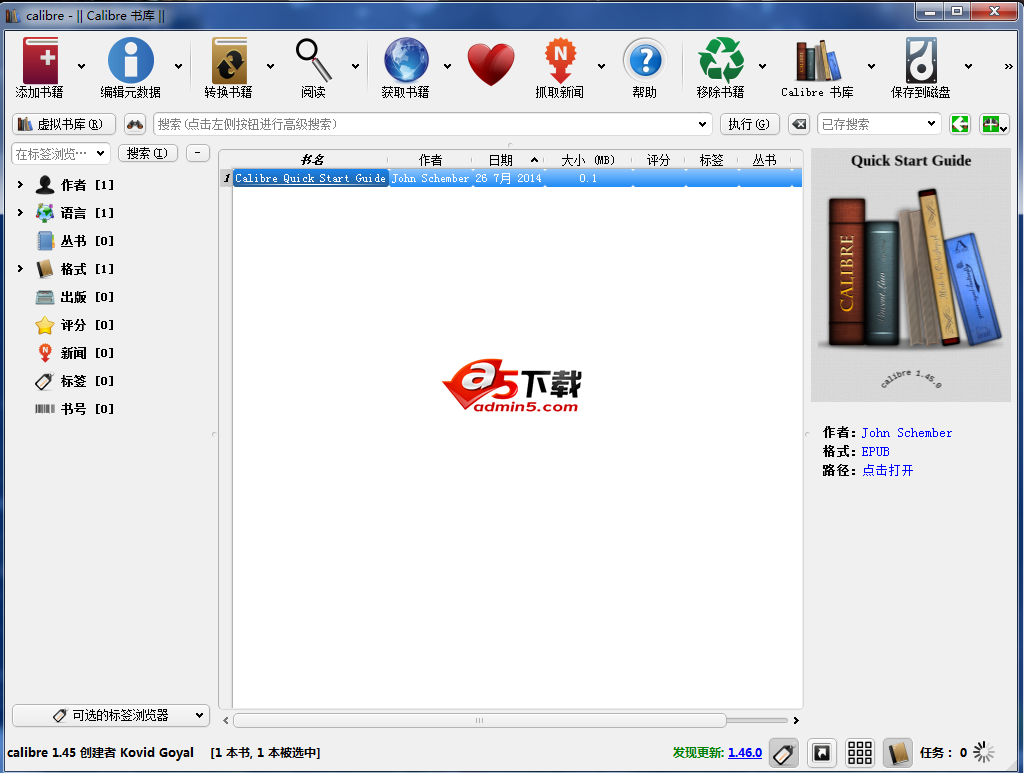Expand the Languages (语言) tree node
Viewport: 1024px width, 773px height.
tap(20, 213)
